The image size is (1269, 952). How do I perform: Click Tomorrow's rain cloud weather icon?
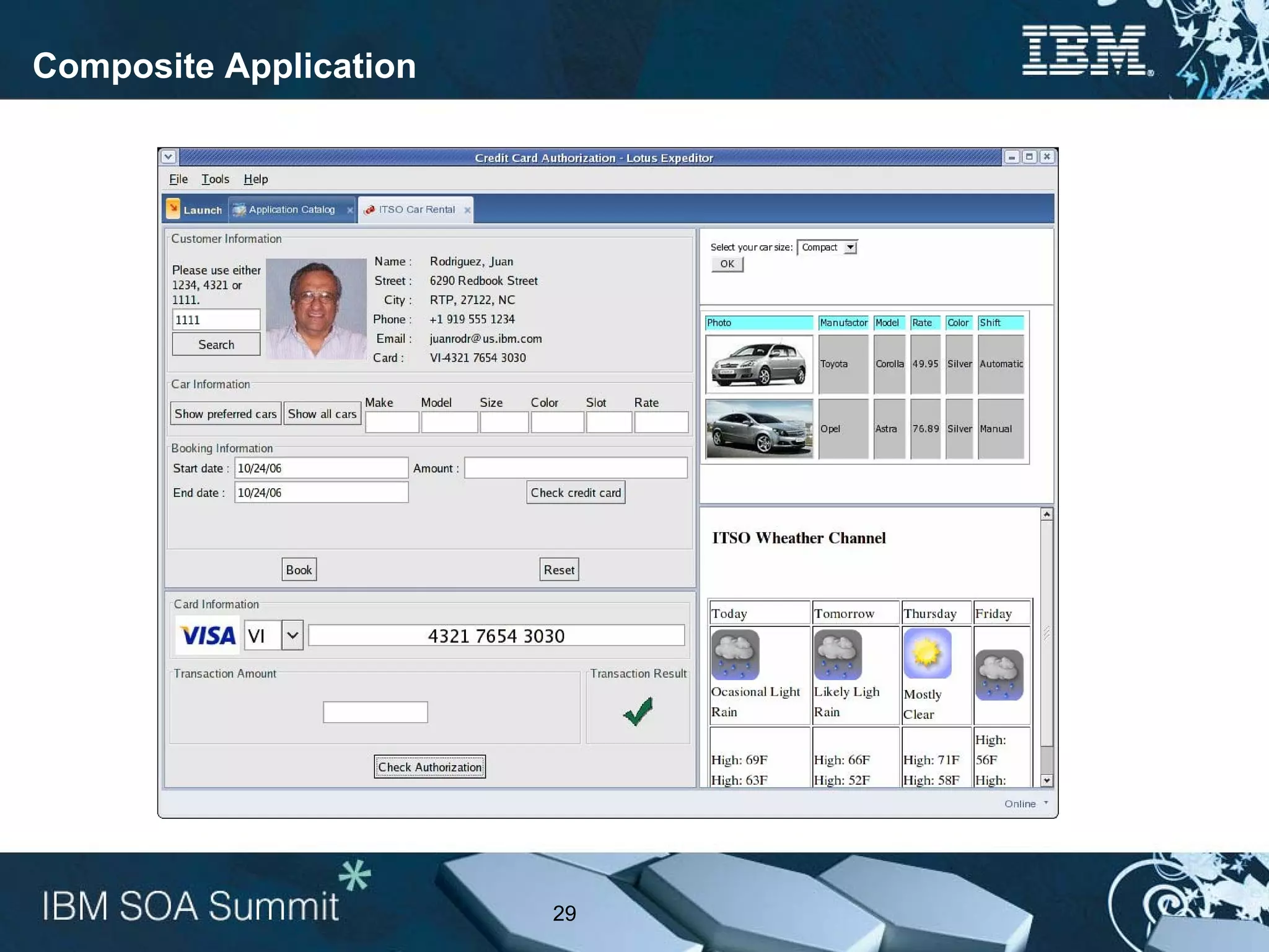pyautogui.click(x=838, y=655)
